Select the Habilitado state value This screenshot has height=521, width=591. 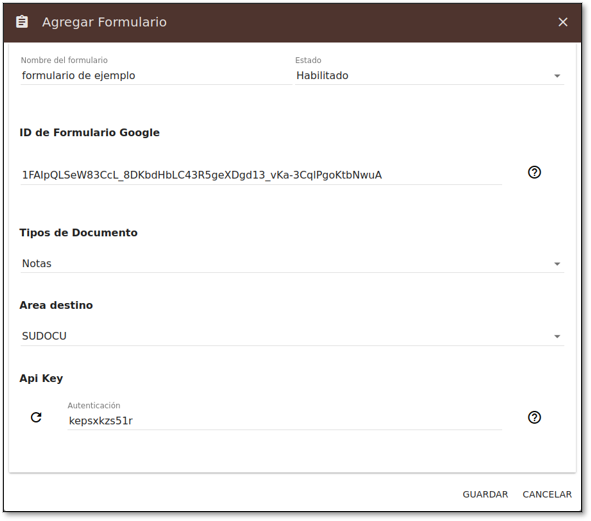(x=322, y=76)
